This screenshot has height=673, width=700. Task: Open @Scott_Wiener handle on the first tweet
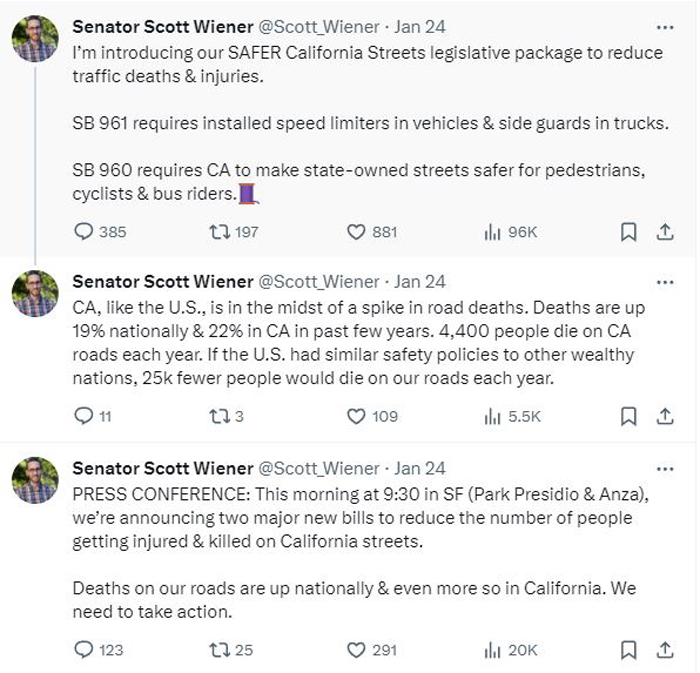(319, 27)
